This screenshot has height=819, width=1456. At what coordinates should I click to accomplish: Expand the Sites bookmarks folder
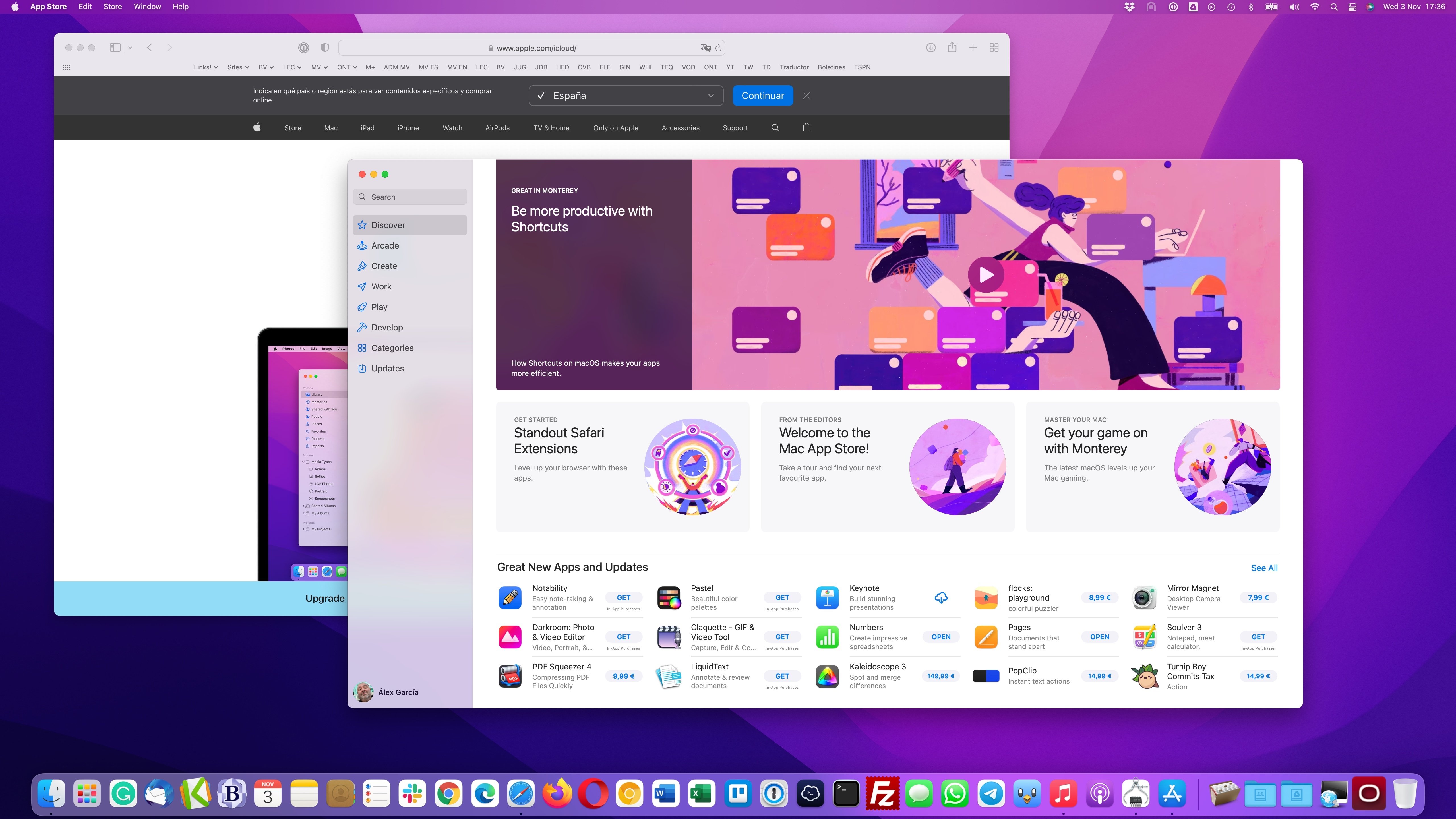coord(238,67)
